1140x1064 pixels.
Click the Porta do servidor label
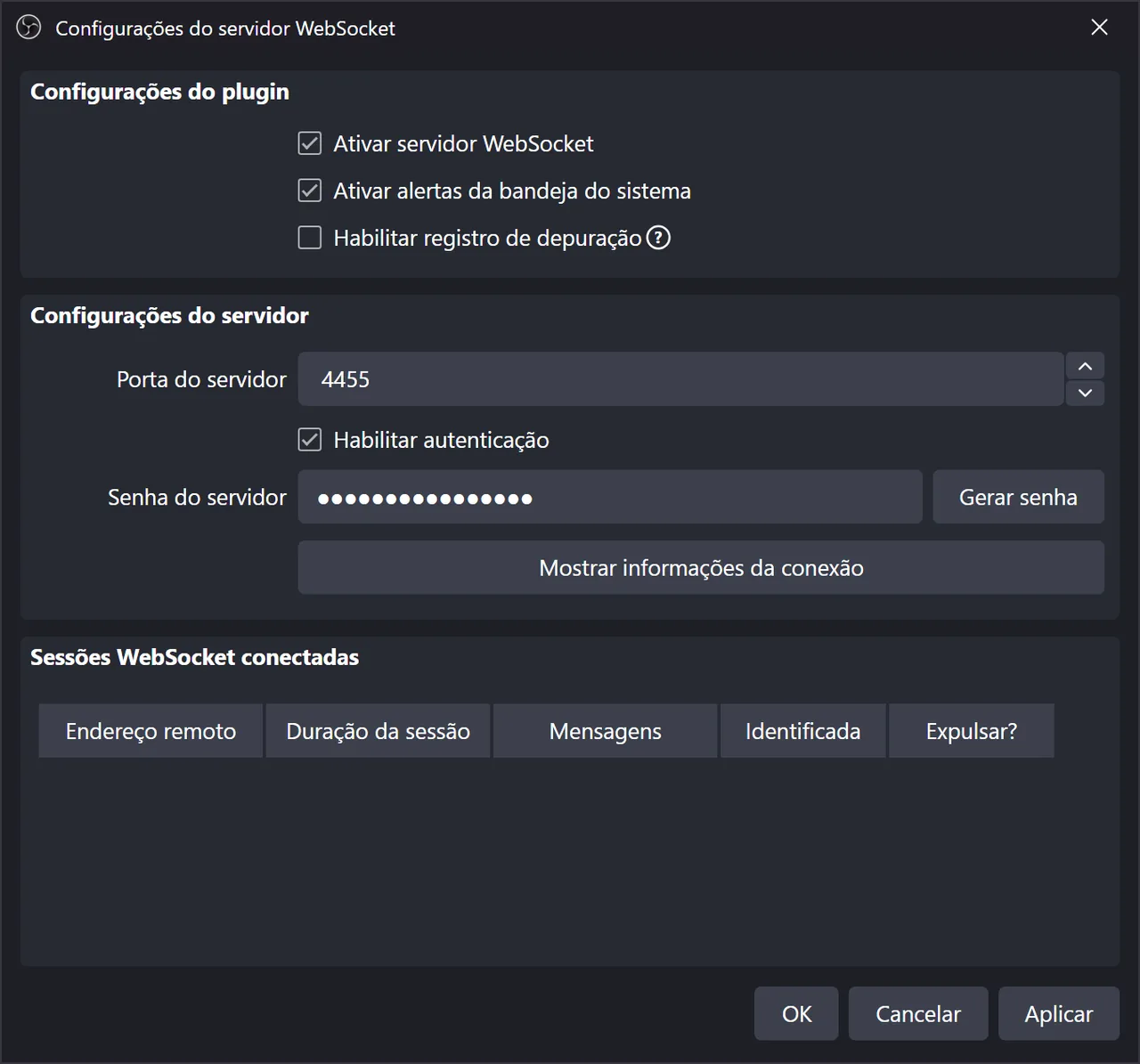201,379
